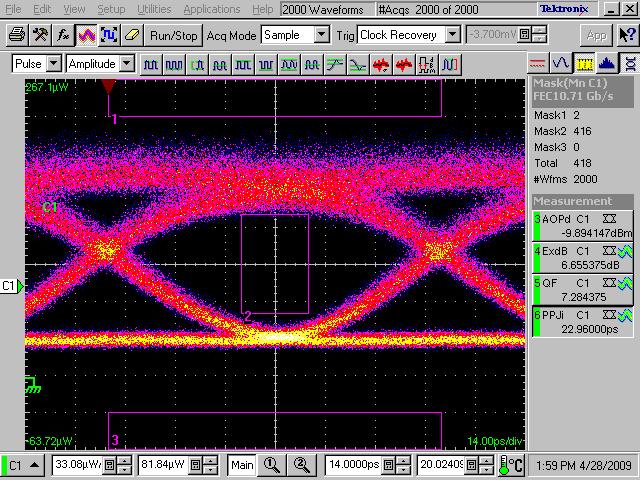Click the thermometer temperature compensation icon
Viewport: 640px width, 480px height.
[x=512, y=465]
